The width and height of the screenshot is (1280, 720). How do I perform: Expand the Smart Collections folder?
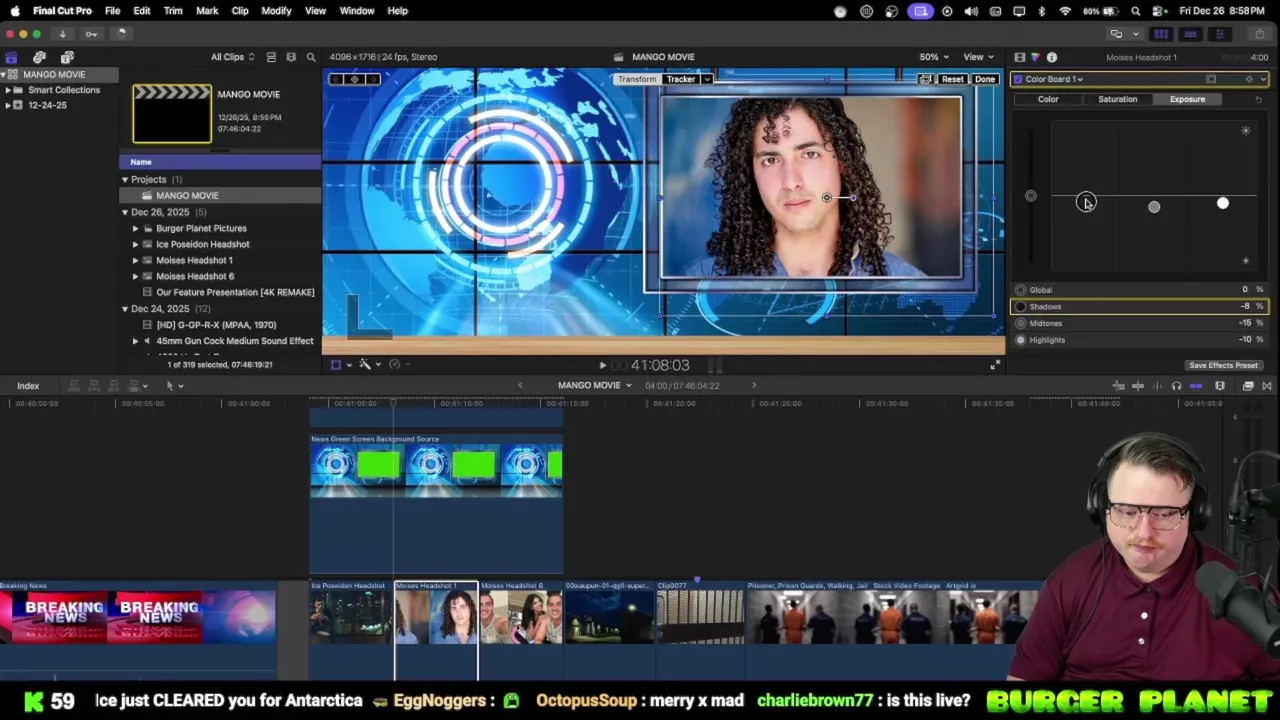[x=8, y=90]
